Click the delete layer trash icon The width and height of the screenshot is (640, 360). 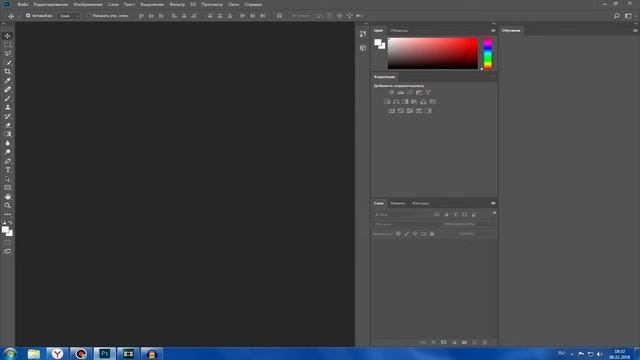pyautogui.click(x=485, y=342)
